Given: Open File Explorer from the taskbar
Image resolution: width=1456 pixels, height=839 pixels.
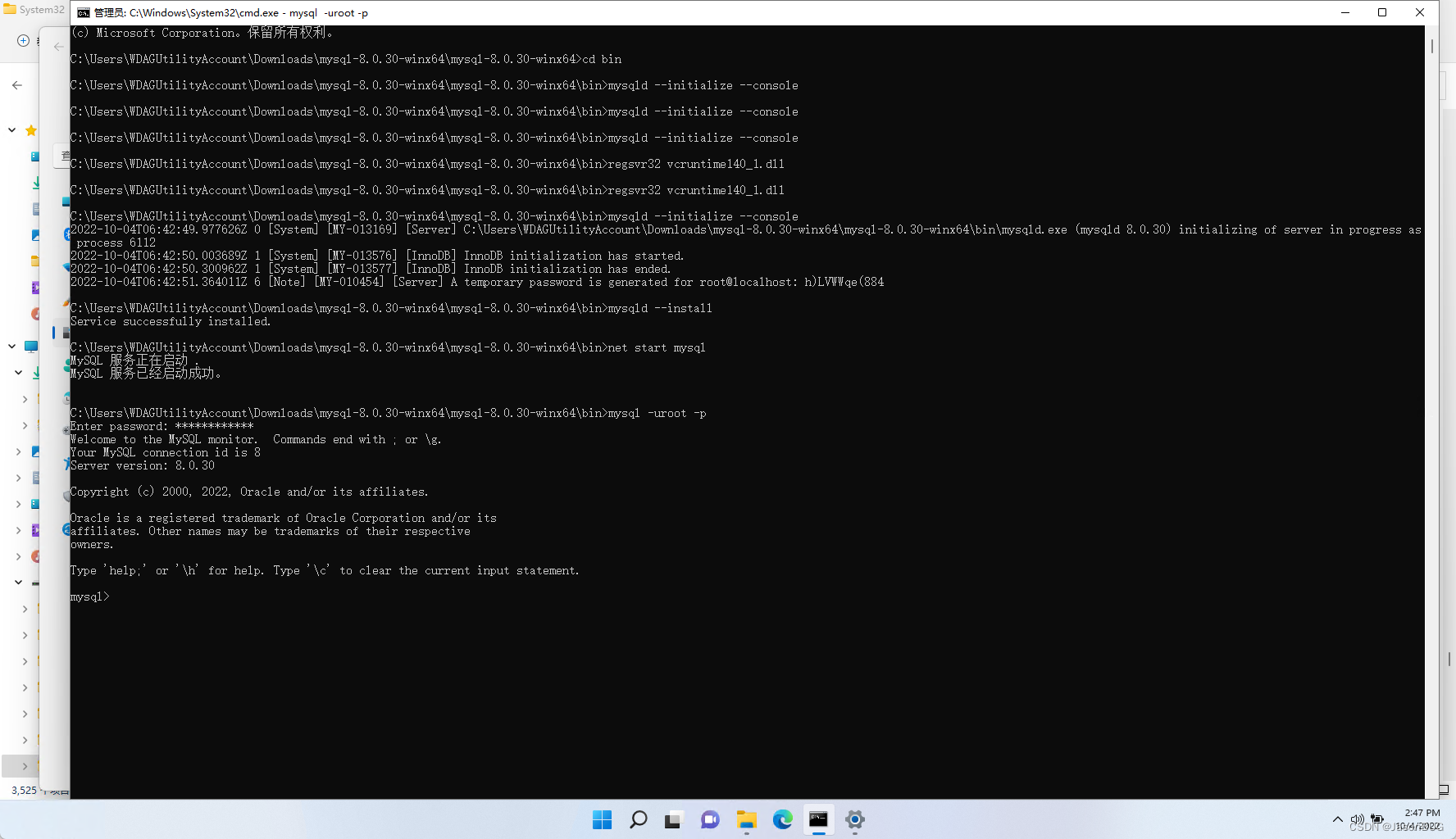Looking at the screenshot, I should click(x=746, y=819).
